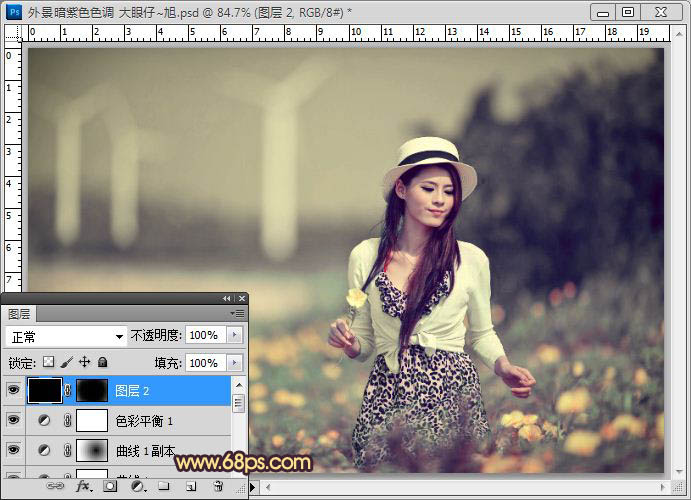Viewport: 691px width, 500px height.
Task: Click the new group folder icon
Action: (163, 486)
